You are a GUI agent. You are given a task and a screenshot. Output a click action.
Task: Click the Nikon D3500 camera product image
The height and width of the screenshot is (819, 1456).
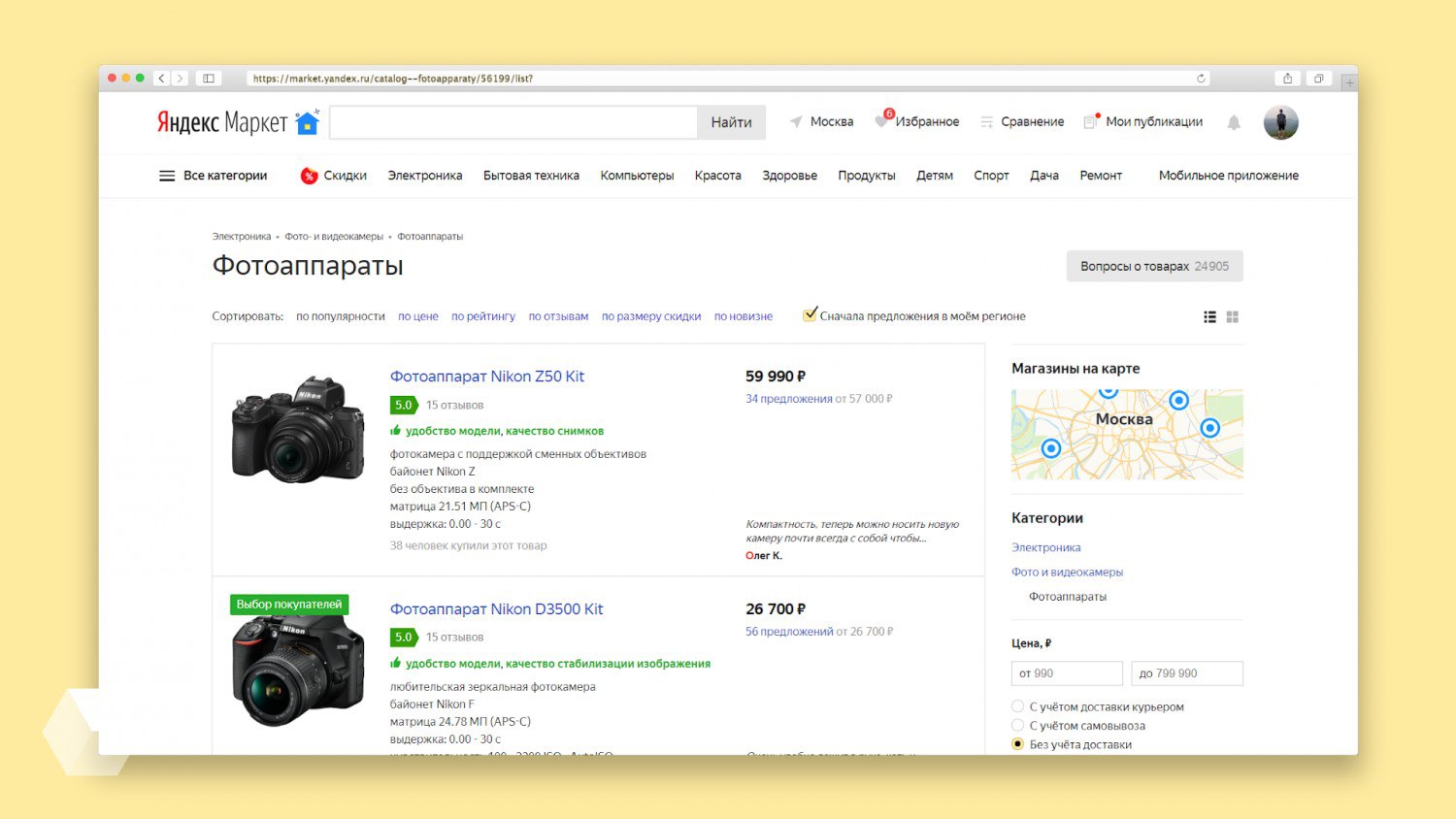(x=298, y=671)
